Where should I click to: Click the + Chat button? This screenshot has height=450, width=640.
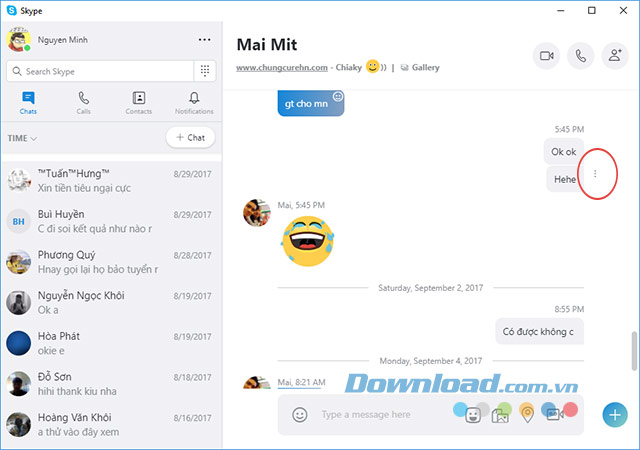(190, 138)
